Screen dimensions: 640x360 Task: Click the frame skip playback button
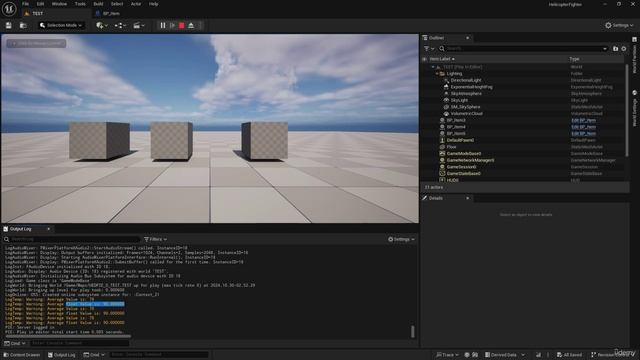[x=172, y=25]
